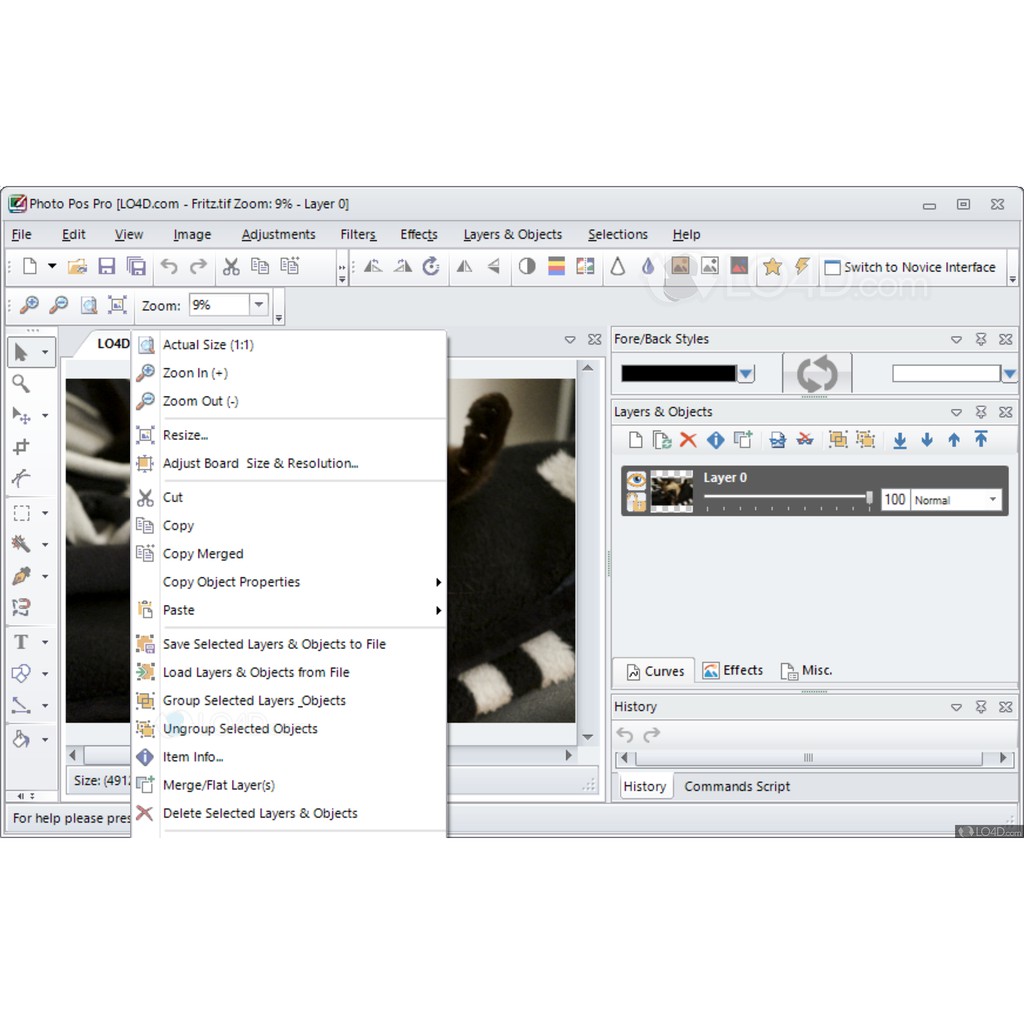1024x1024 pixels.
Task: Toggle the Layer 0 lock icon
Action: pos(636,502)
